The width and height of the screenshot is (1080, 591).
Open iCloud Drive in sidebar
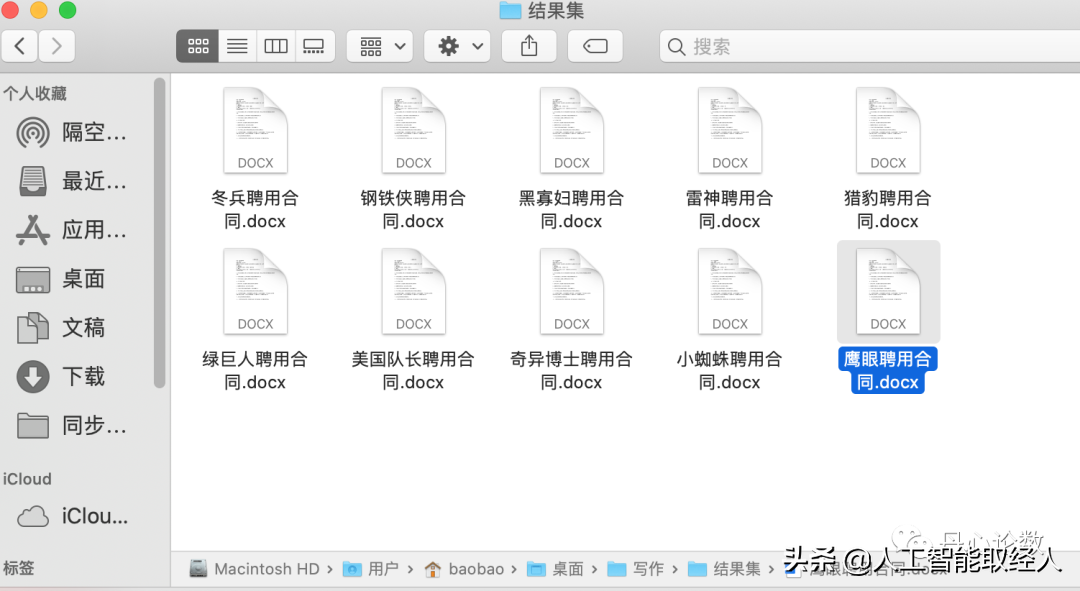click(72, 516)
